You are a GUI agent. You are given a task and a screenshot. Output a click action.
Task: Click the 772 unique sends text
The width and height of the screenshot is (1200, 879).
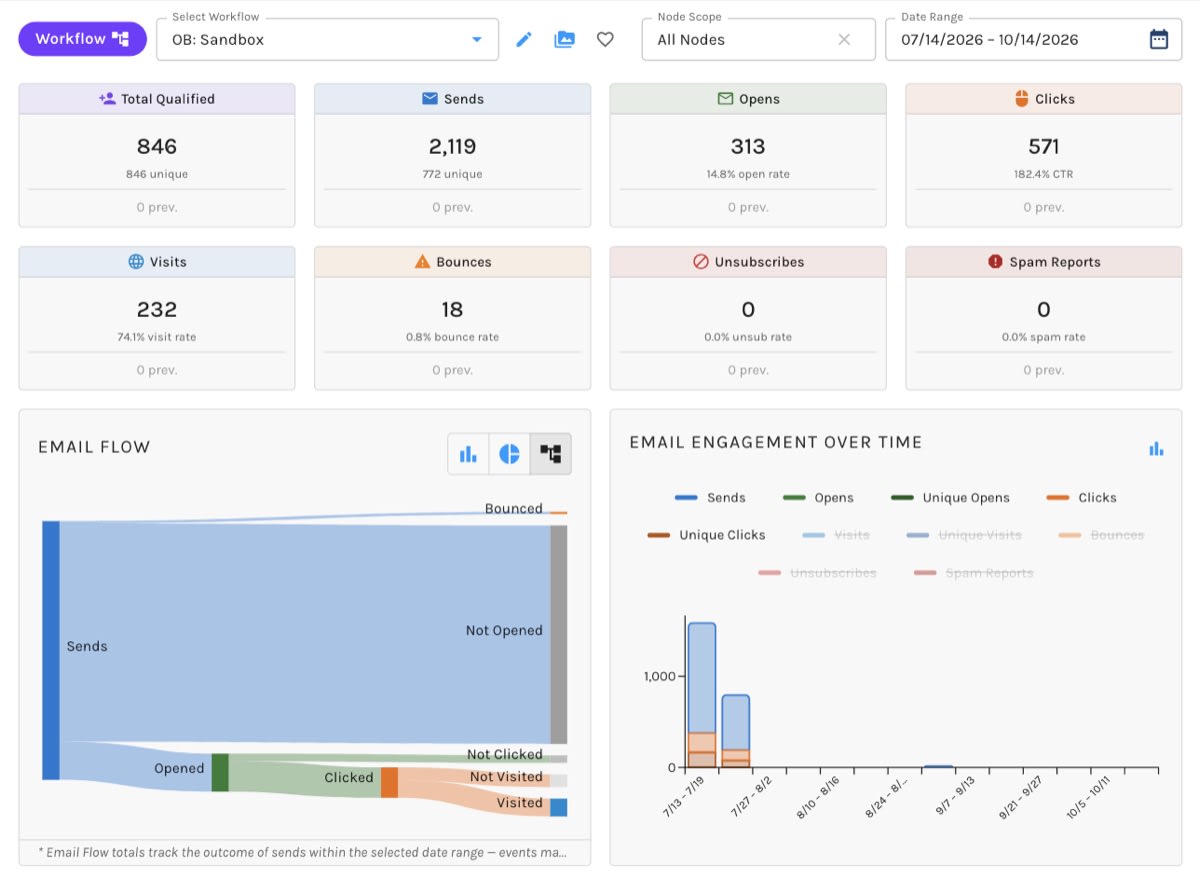coord(453,174)
